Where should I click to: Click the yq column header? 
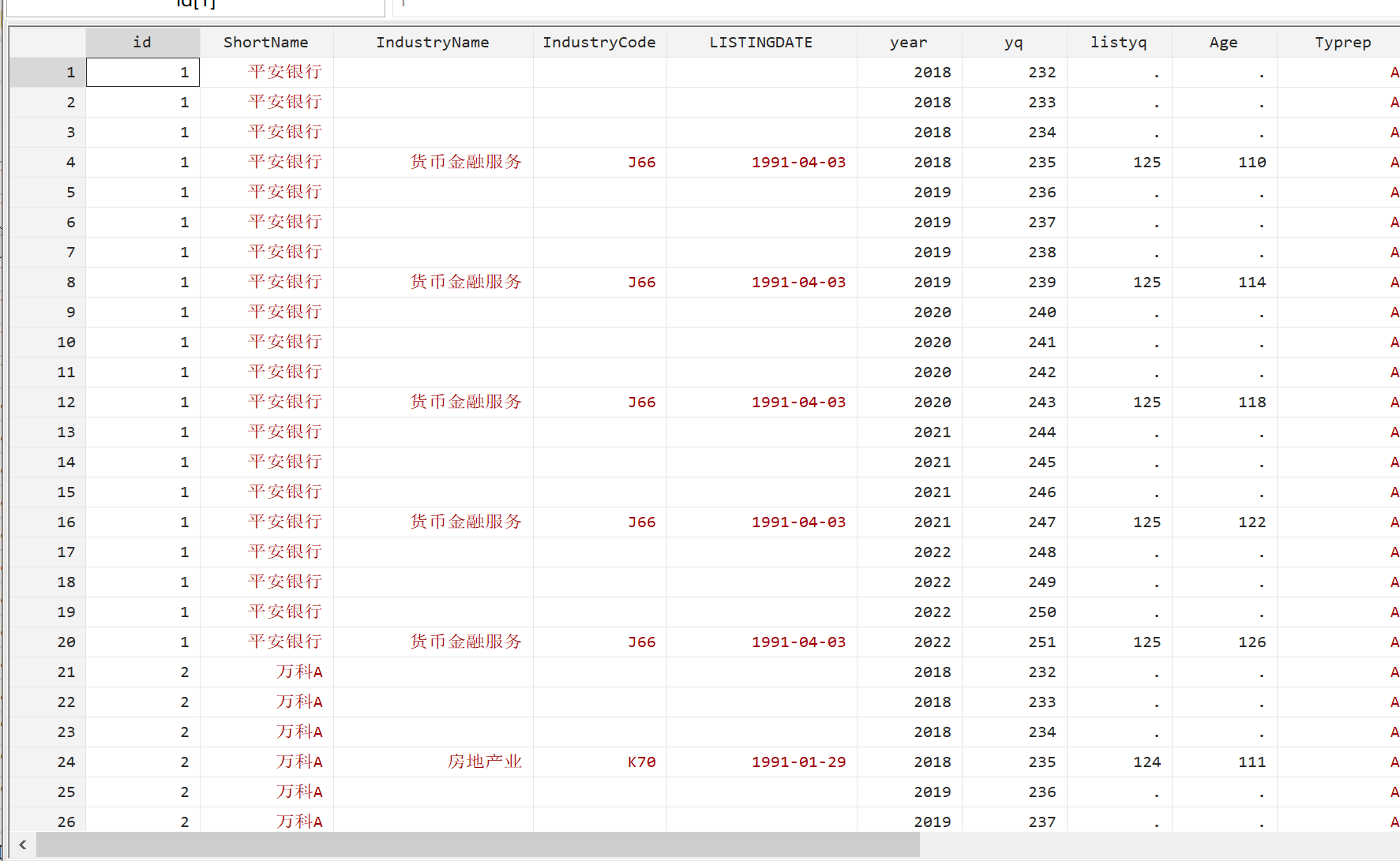(1014, 43)
